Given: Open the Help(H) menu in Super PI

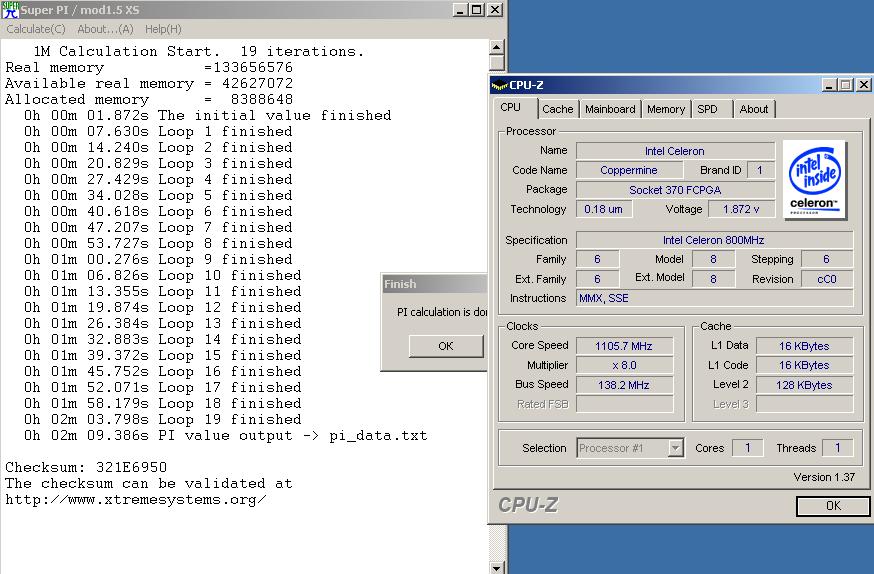Looking at the screenshot, I should [x=163, y=29].
